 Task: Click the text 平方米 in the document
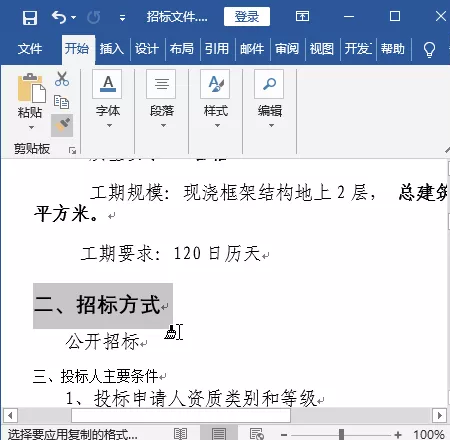pos(61,213)
